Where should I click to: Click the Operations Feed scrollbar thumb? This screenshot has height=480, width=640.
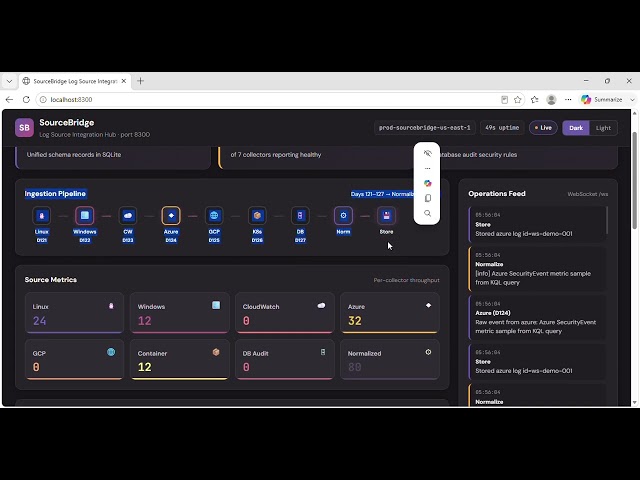[607, 220]
